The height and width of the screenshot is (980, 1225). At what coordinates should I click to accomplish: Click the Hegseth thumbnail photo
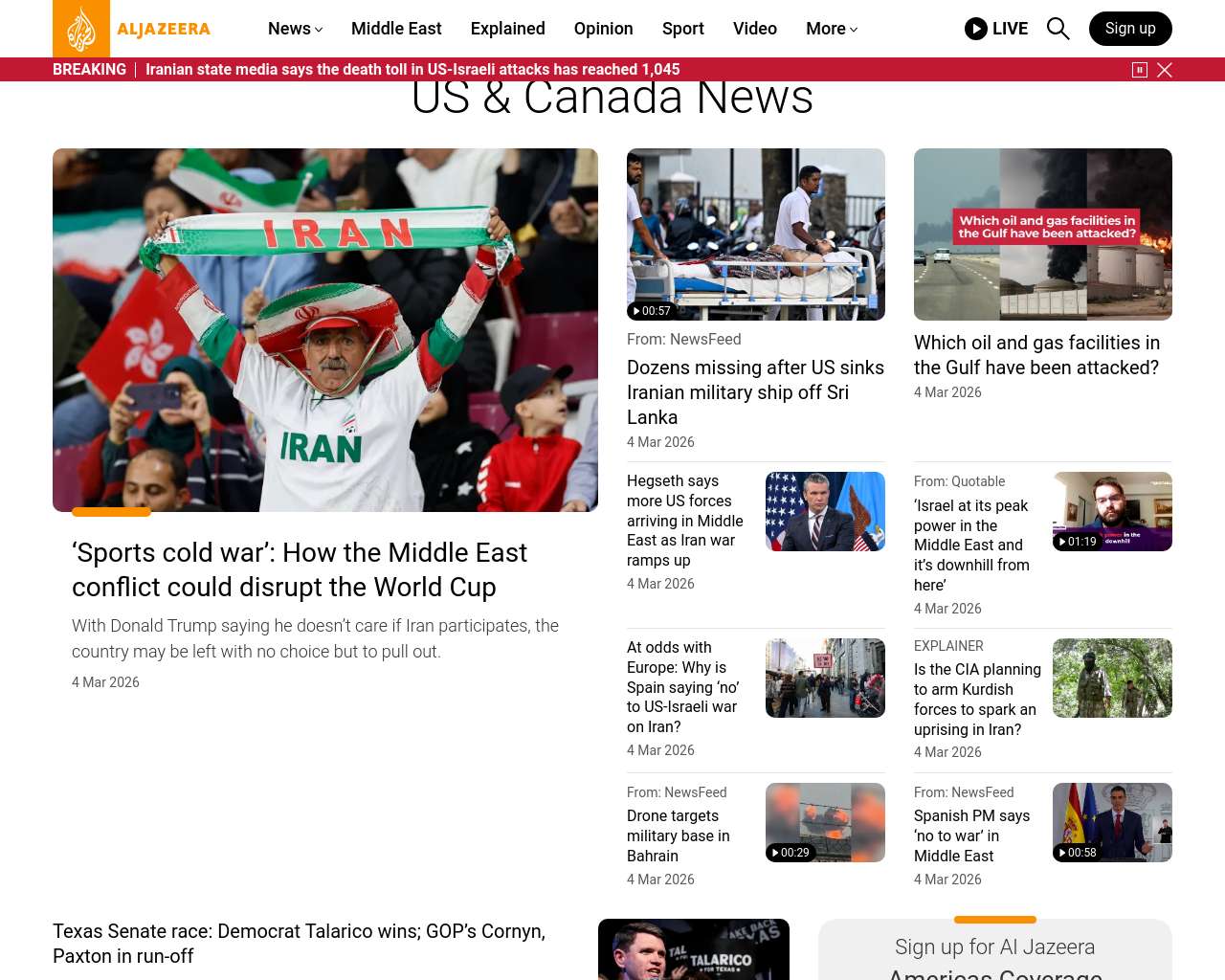825,511
